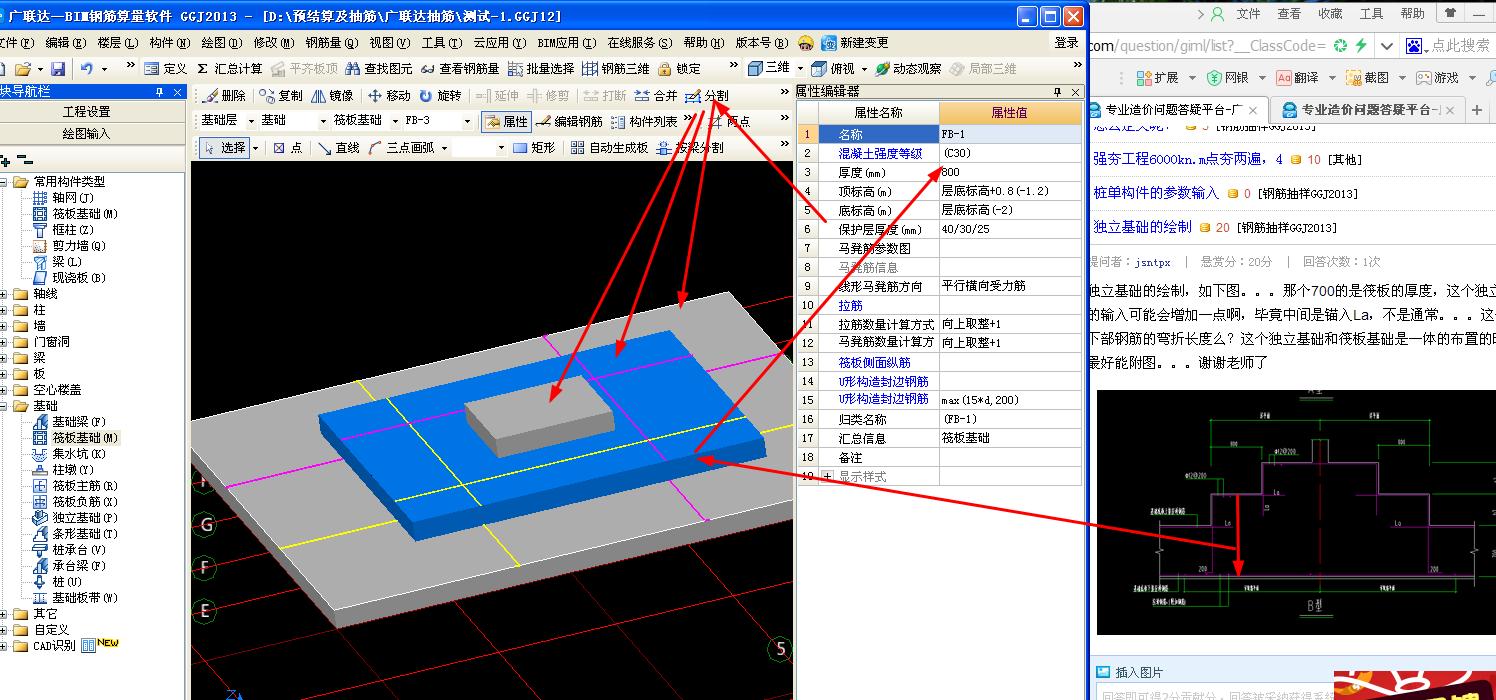Activate 批量选择 batch select tool
Viewport: 1496px width, 700px height.
coord(540,69)
